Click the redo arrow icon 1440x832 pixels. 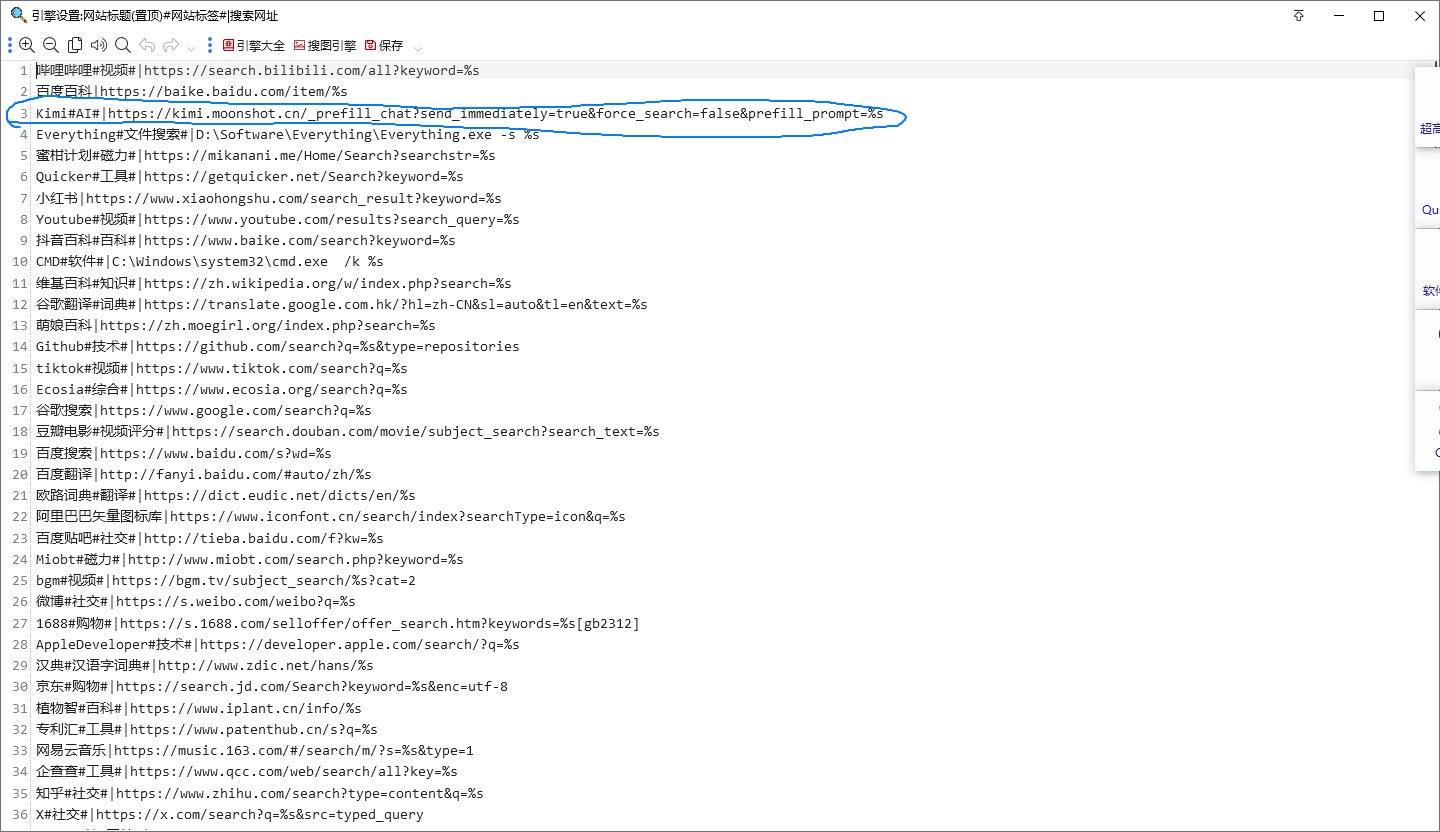171,45
